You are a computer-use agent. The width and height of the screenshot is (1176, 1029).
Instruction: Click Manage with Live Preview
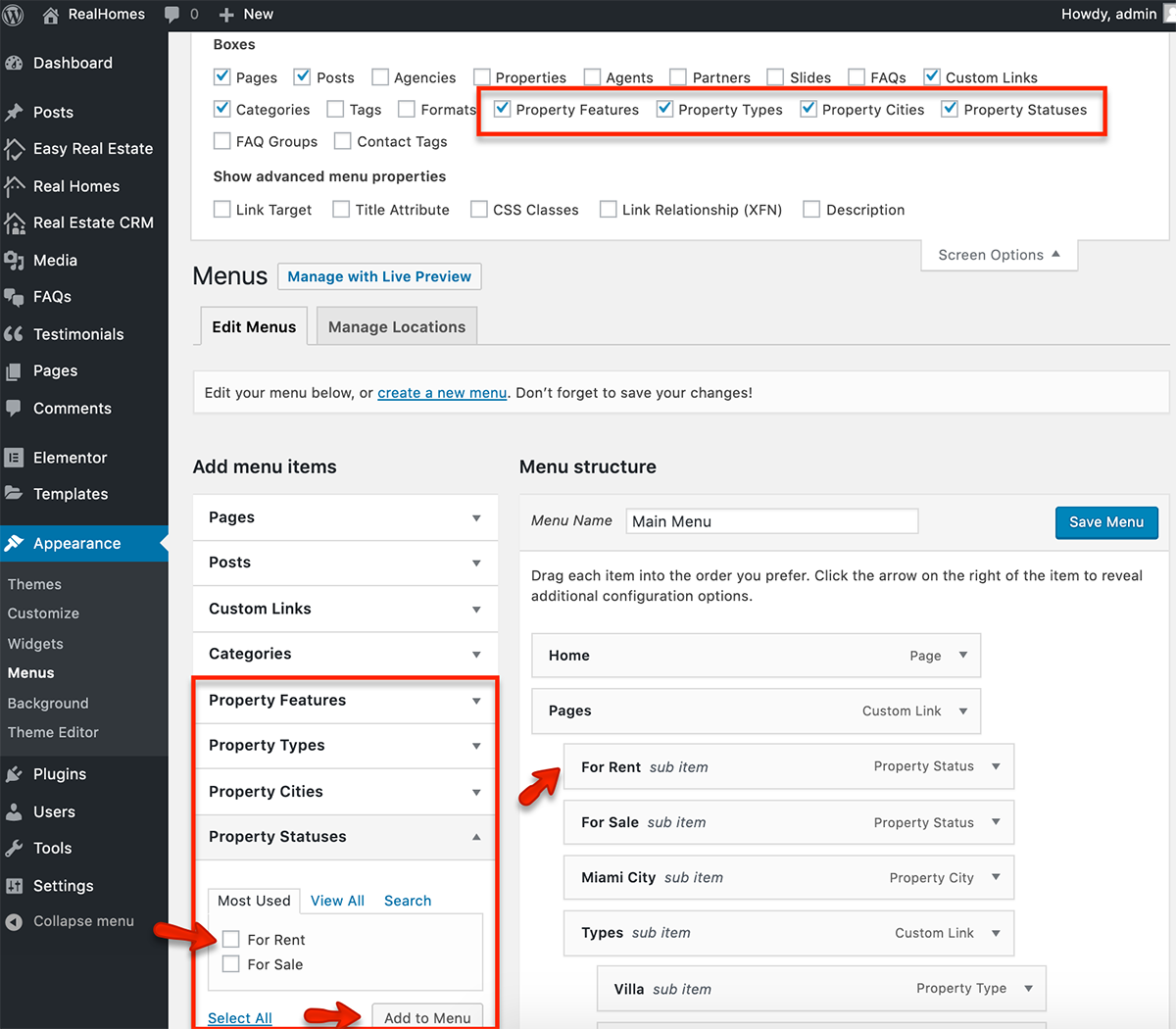click(379, 276)
